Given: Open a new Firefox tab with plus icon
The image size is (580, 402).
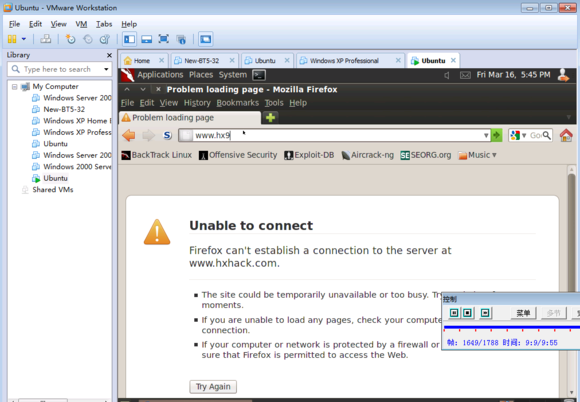Looking at the screenshot, I should (270, 118).
